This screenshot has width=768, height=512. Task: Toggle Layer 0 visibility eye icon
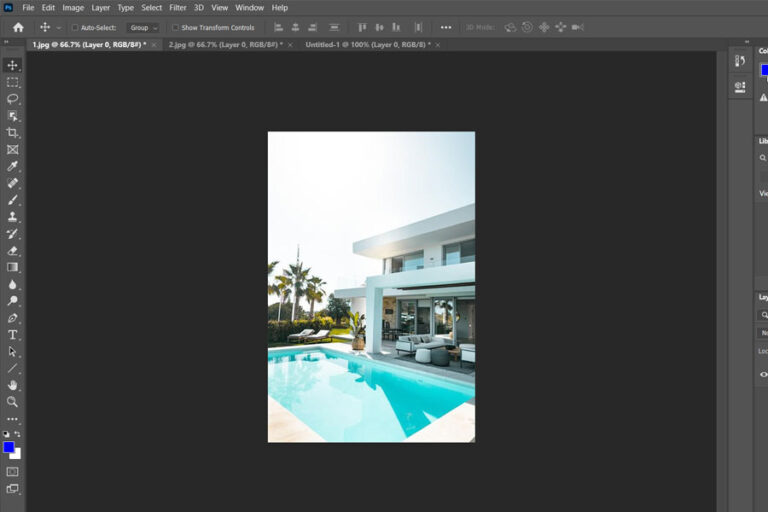pyautogui.click(x=763, y=374)
